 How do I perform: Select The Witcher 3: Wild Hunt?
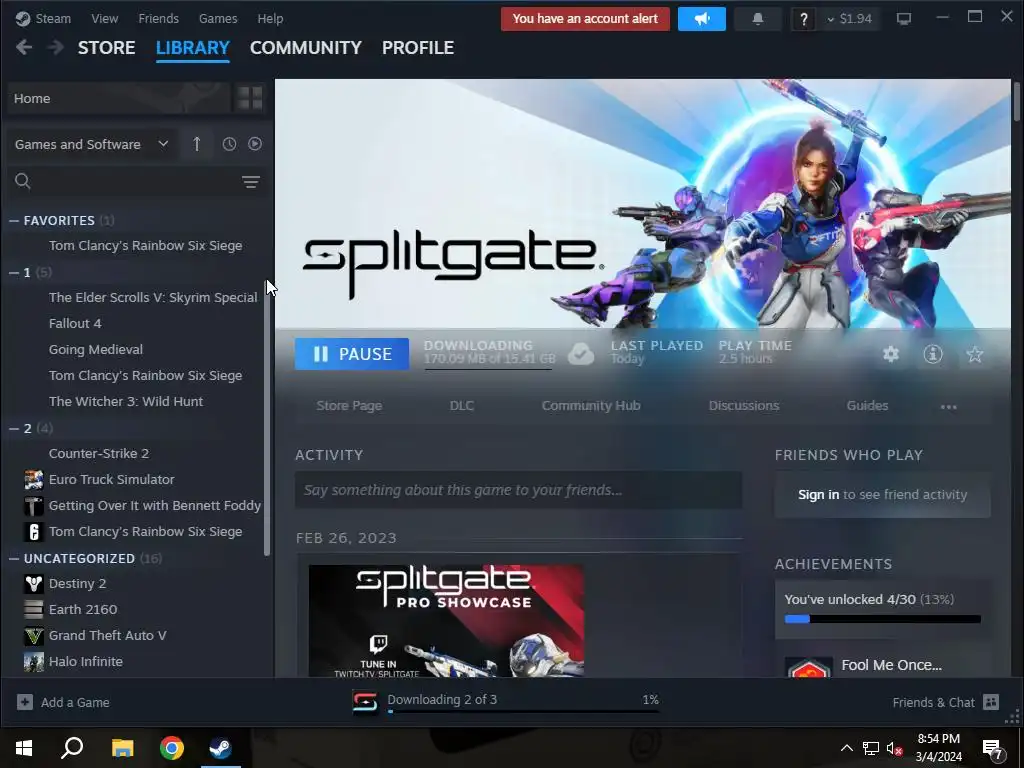coord(126,402)
